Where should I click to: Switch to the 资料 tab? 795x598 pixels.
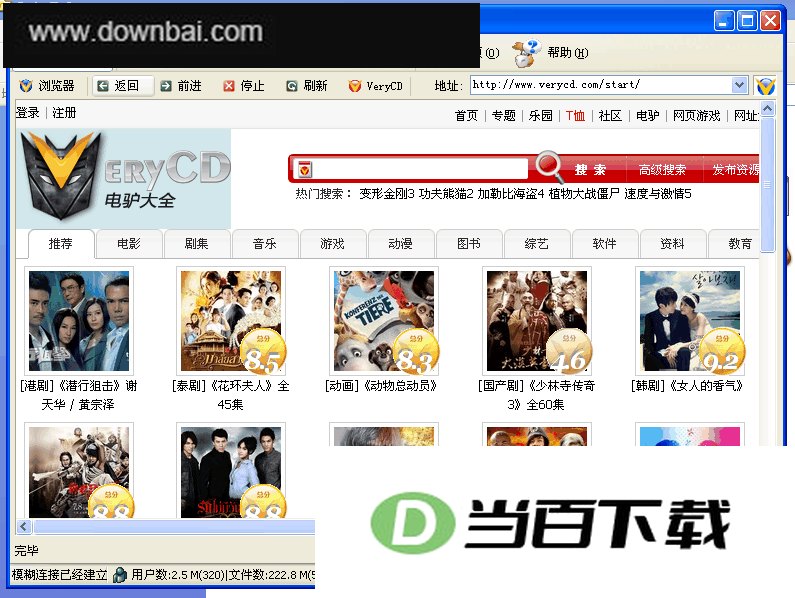point(673,244)
